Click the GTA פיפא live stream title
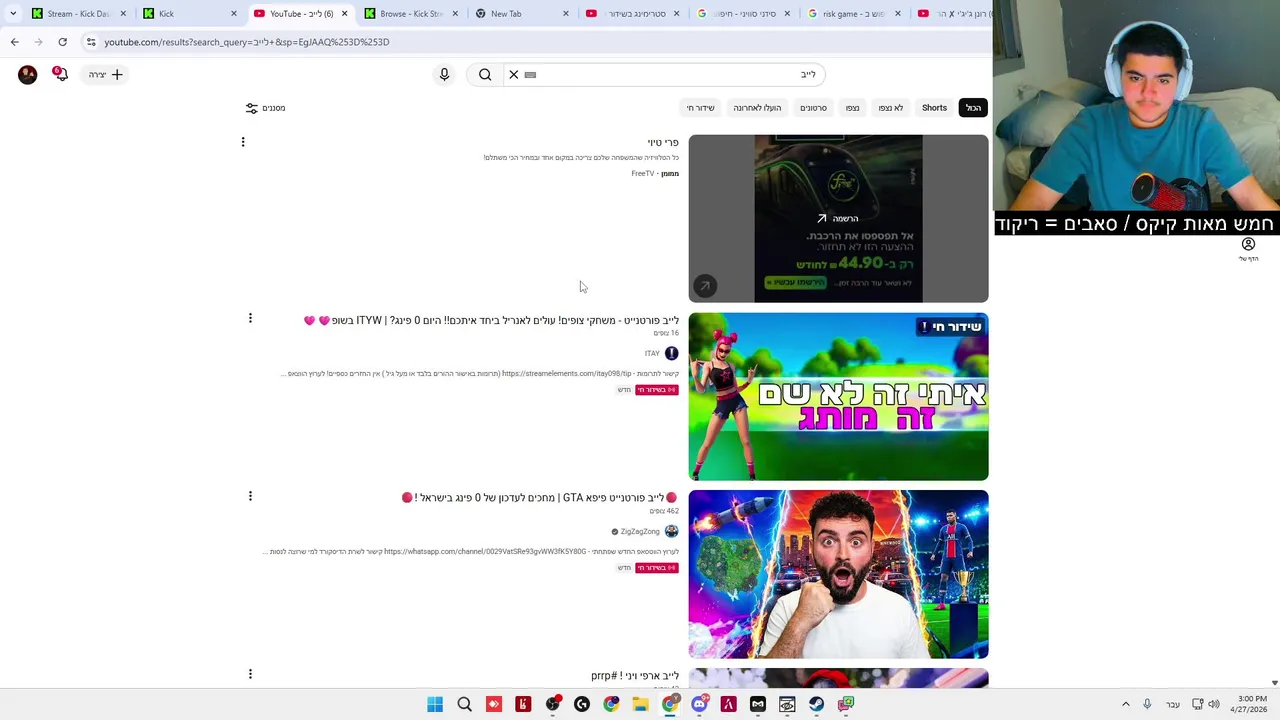1280x720 pixels. [x=540, y=497]
